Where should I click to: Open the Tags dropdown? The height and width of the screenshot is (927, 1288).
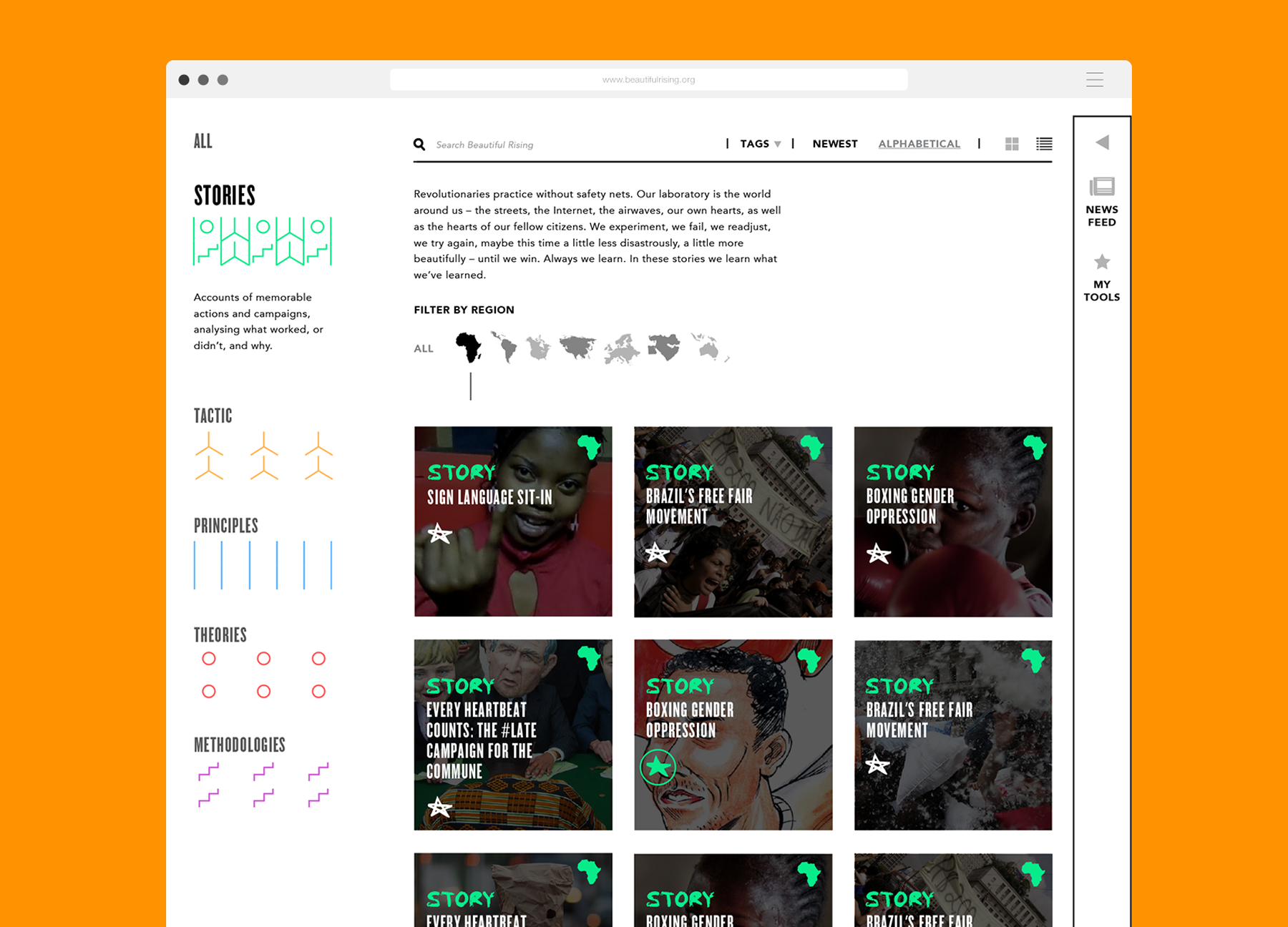pyautogui.click(x=761, y=144)
